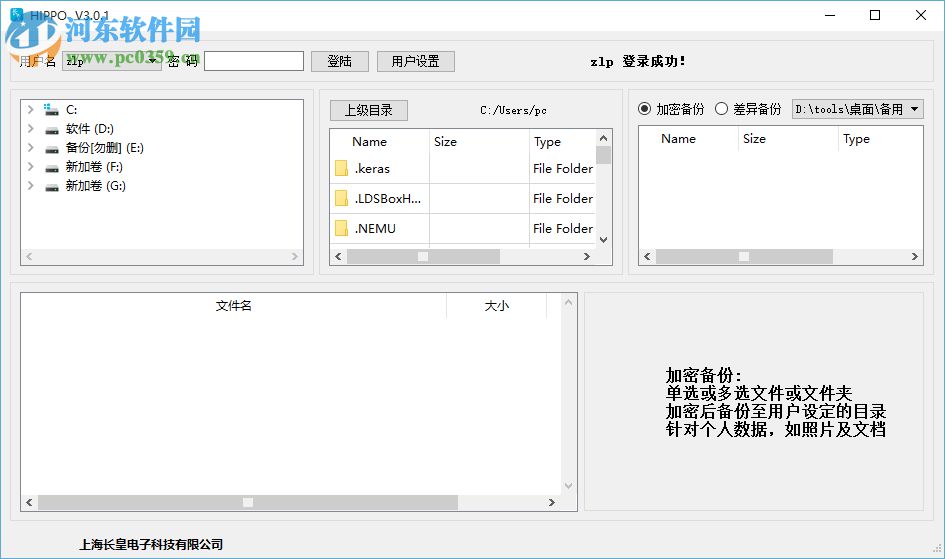Expand the C: drive tree node
Image resolution: width=945 pixels, height=559 pixels.
coord(30,110)
